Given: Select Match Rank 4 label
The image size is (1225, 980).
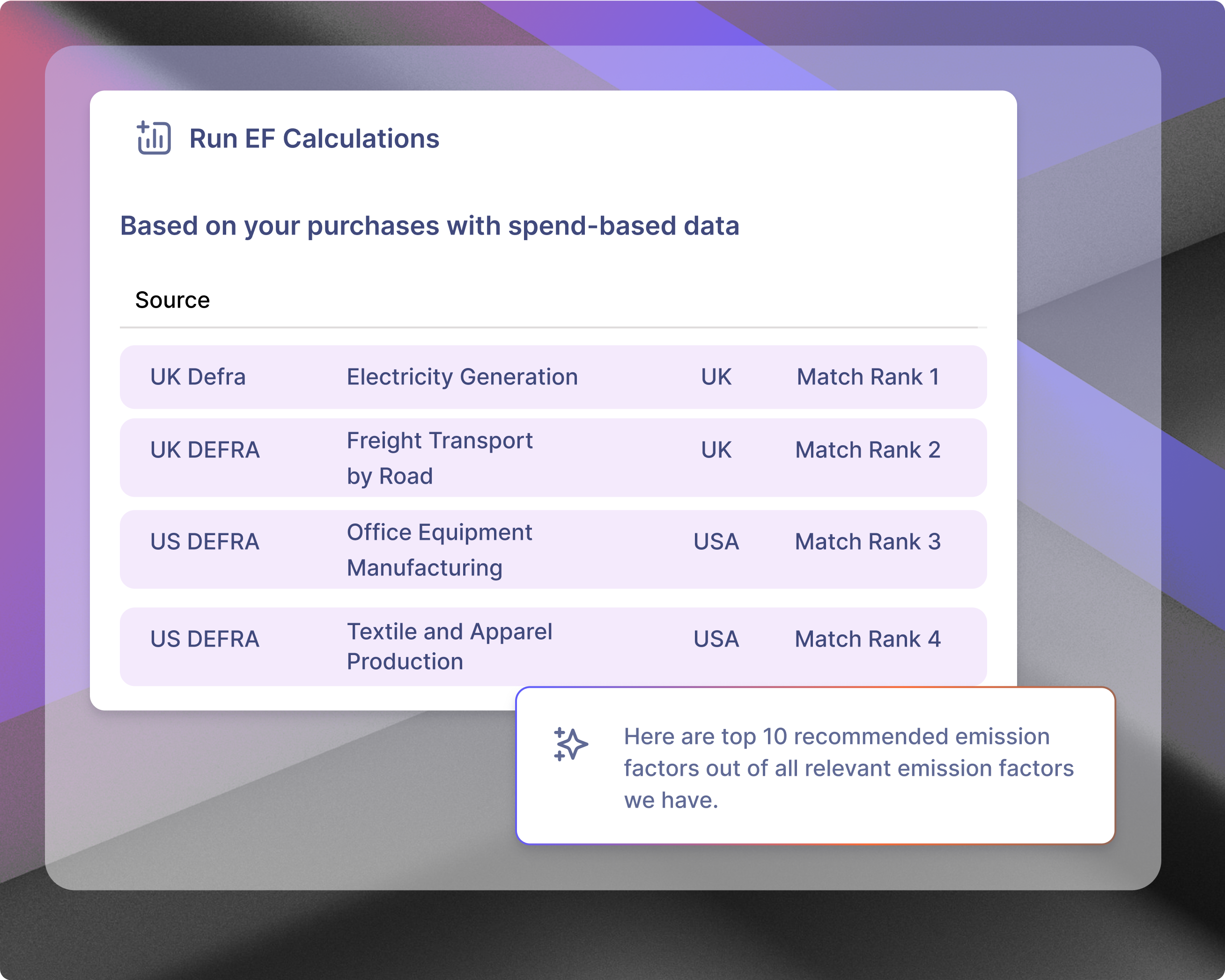Looking at the screenshot, I should coord(868,639).
